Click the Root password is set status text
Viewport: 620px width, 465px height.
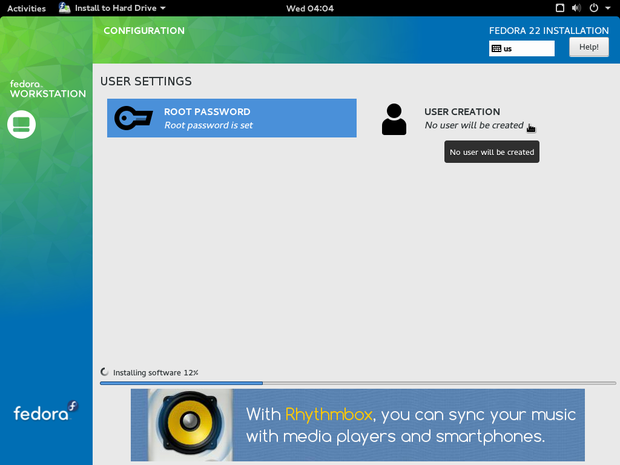point(208,125)
